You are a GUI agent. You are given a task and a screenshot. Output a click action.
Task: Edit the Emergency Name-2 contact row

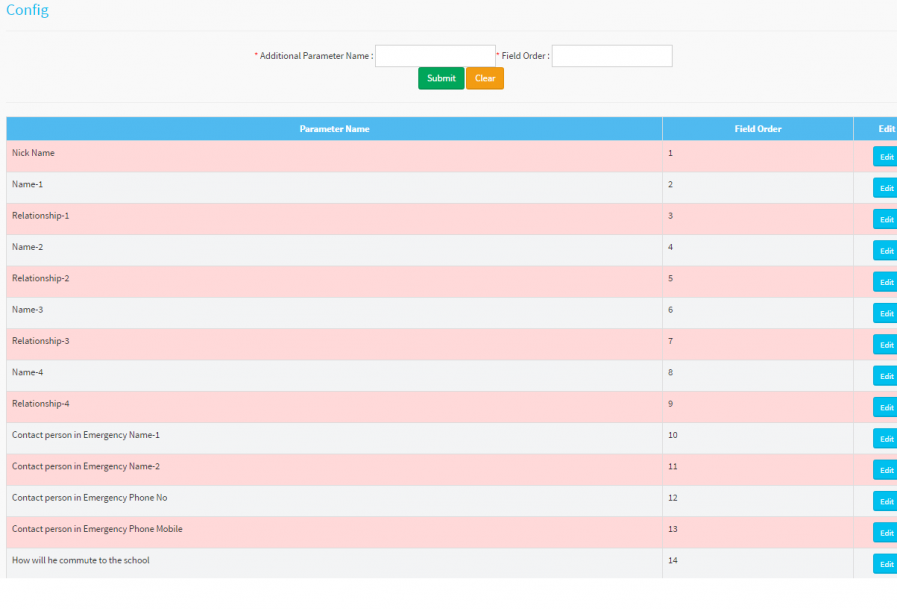point(886,470)
